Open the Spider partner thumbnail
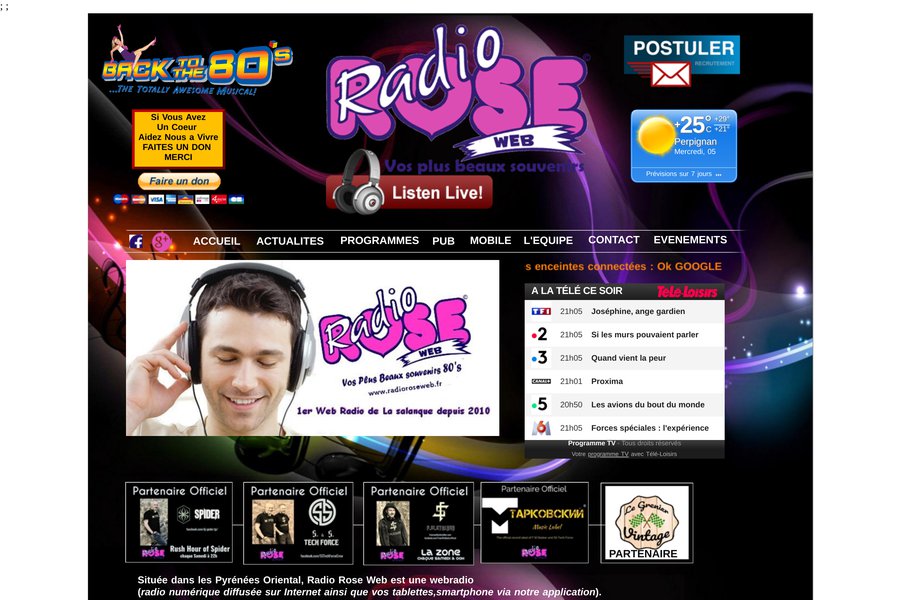 point(179,522)
